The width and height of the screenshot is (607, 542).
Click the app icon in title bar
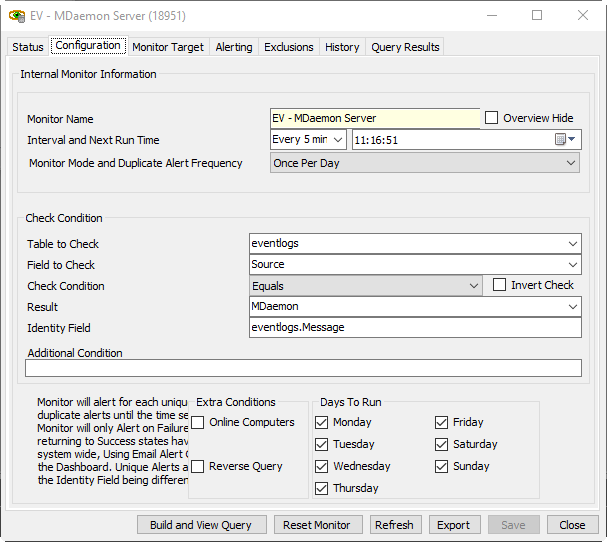(17, 16)
